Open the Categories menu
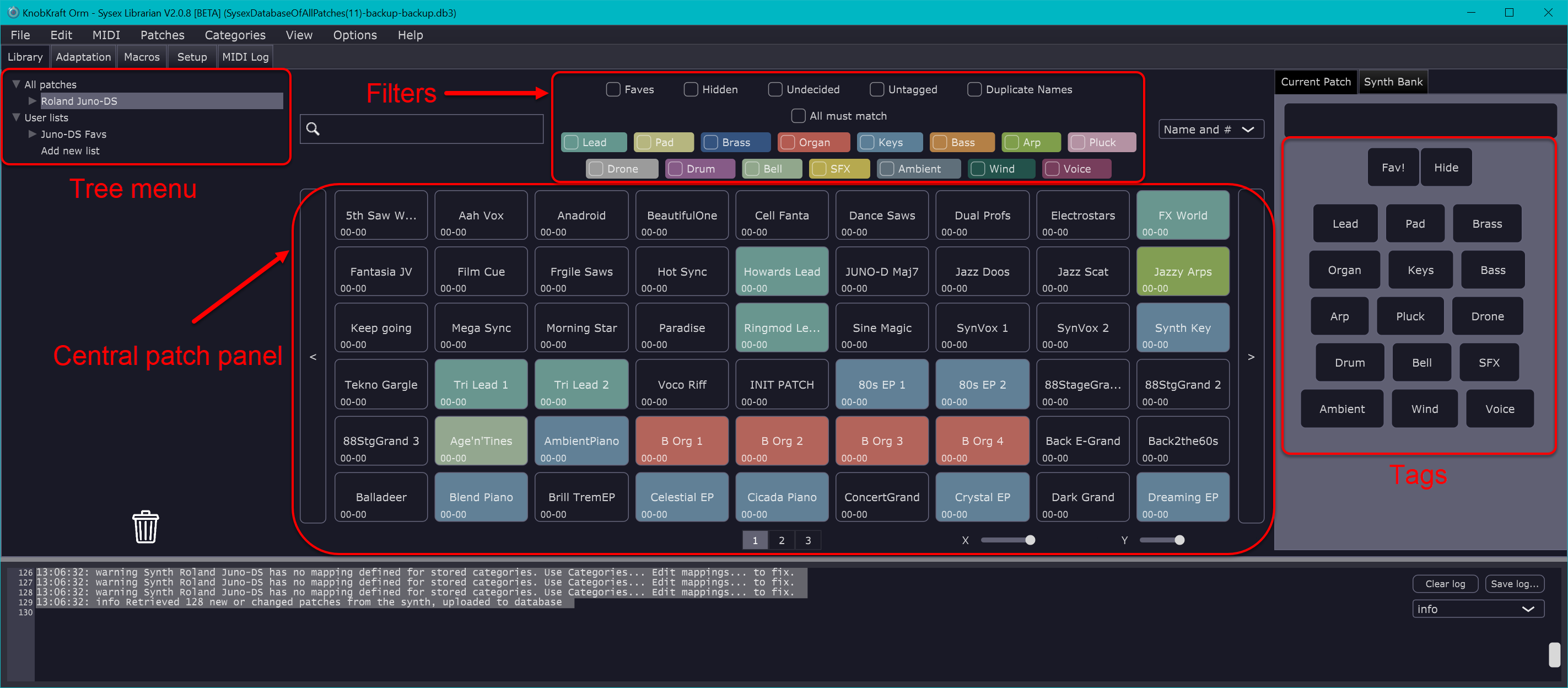Screen dimensions: 1568x688 pos(234,35)
